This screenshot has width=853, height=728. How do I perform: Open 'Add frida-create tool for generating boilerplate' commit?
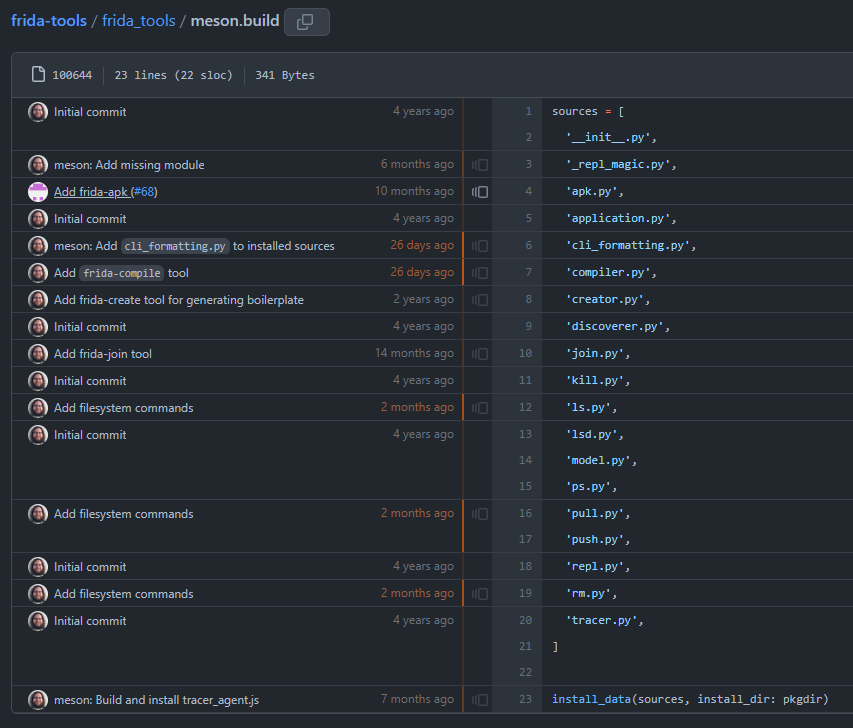(x=178, y=300)
